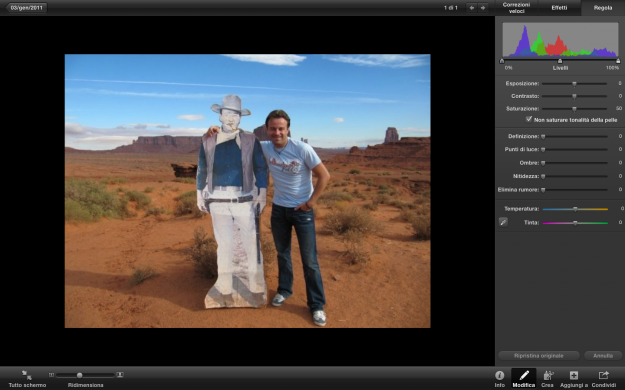Image resolution: width=625 pixels, height=390 pixels.
Task: Toggle Non saturare tonalità della pelle checkbox
Action: [x=529, y=119]
